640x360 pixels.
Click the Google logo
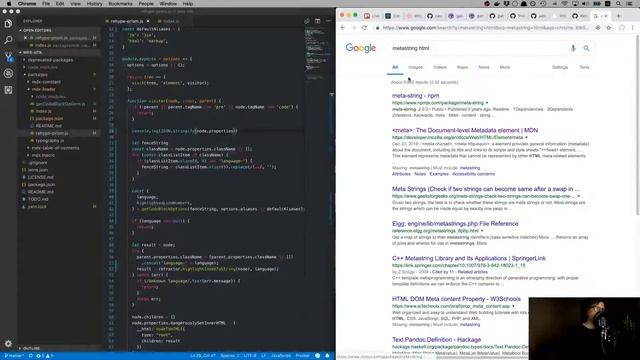[x=361, y=48]
